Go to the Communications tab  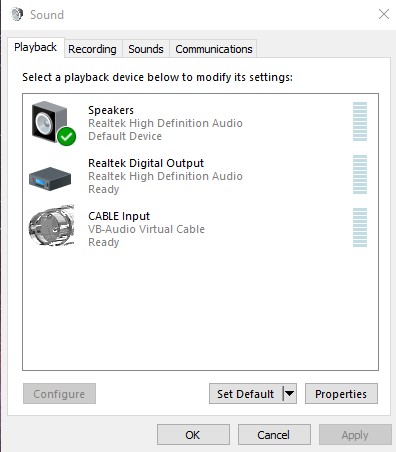(214, 49)
